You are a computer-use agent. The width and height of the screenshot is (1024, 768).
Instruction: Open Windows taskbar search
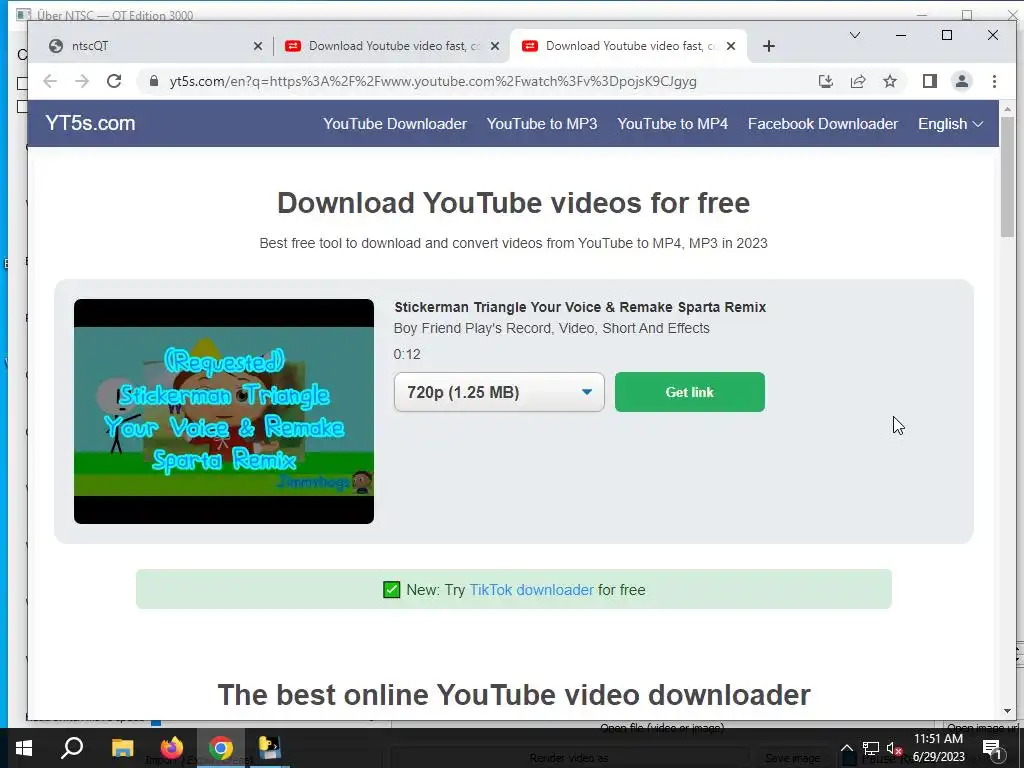click(x=72, y=748)
